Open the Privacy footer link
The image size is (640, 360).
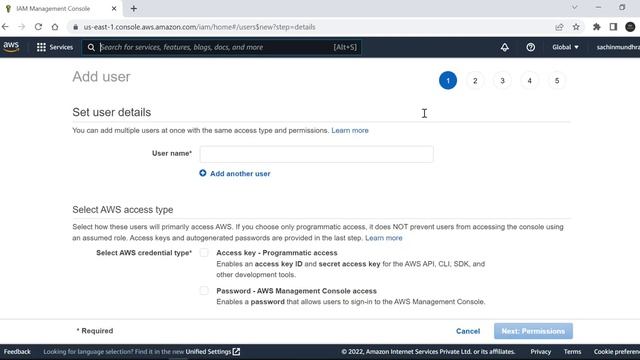coord(540,351)
